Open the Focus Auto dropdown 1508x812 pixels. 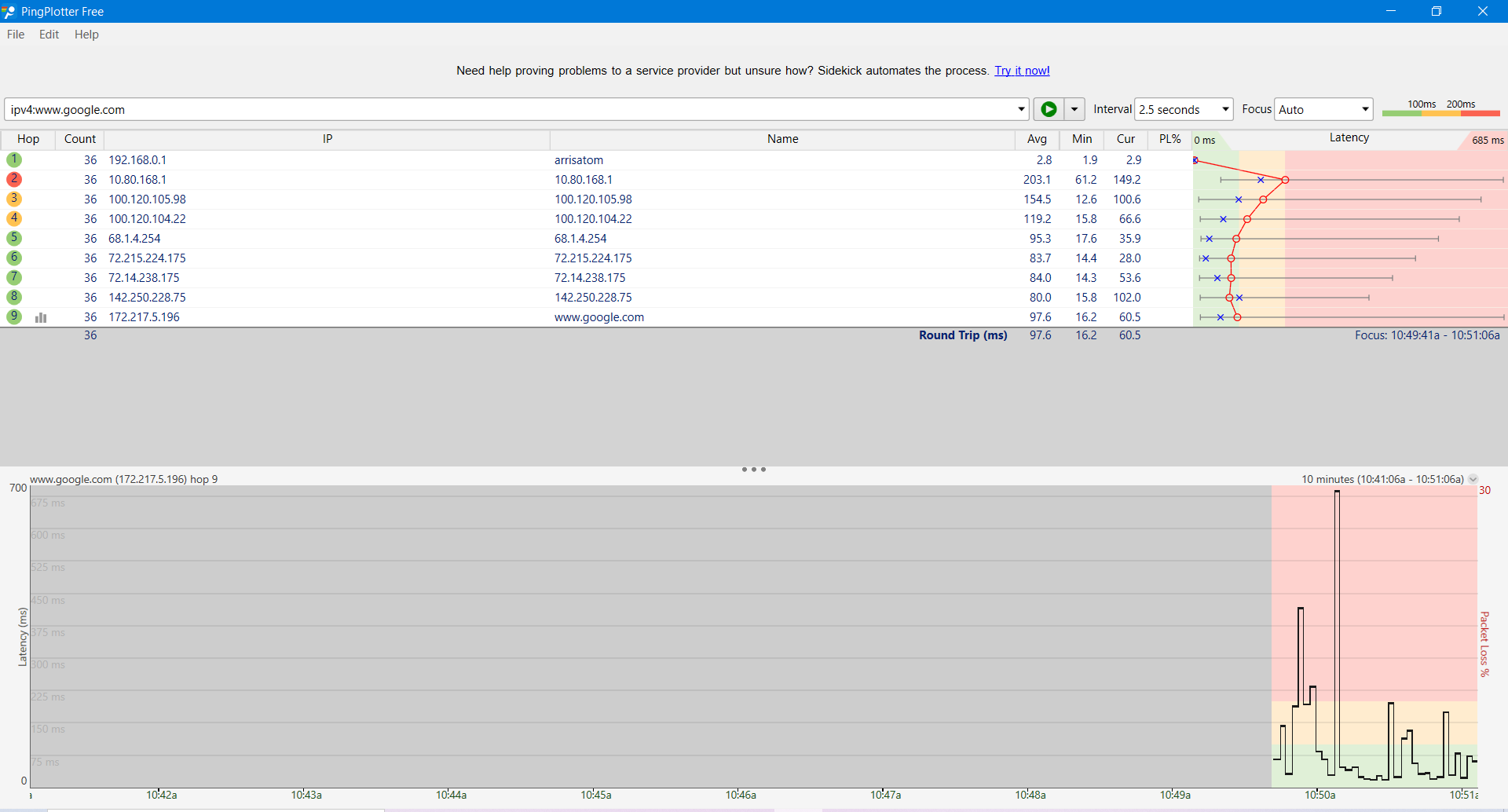pos(1323,109)
